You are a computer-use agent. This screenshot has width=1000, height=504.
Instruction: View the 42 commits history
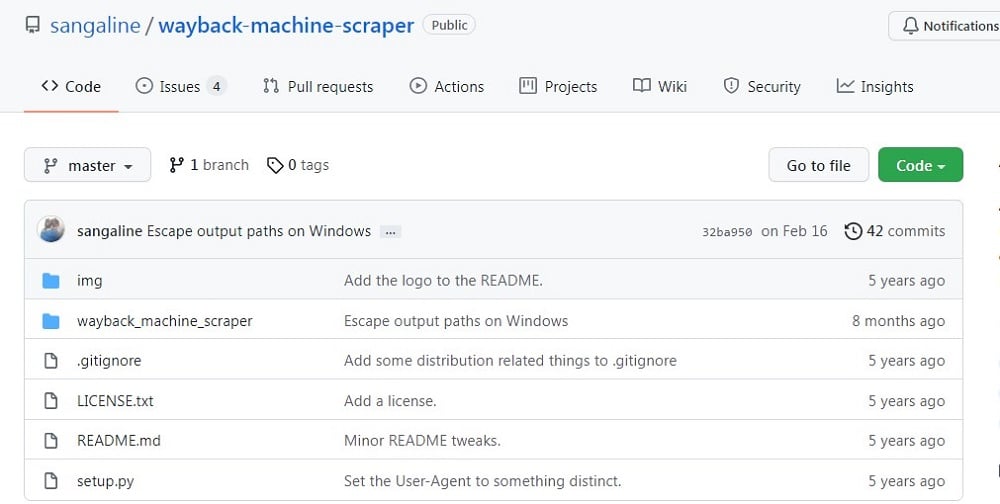[895, 231]
